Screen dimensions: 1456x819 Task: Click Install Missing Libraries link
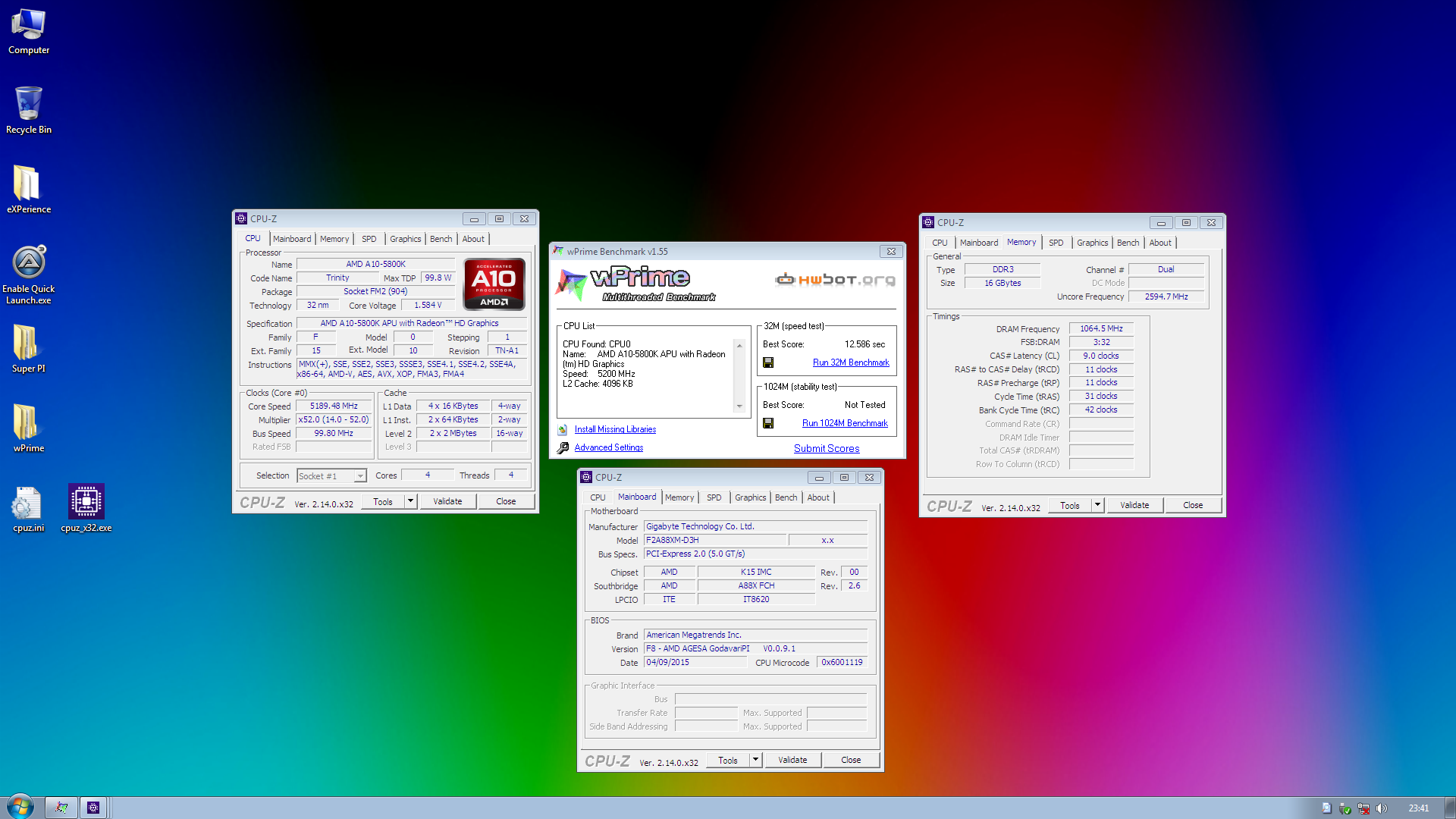[615, 429]
